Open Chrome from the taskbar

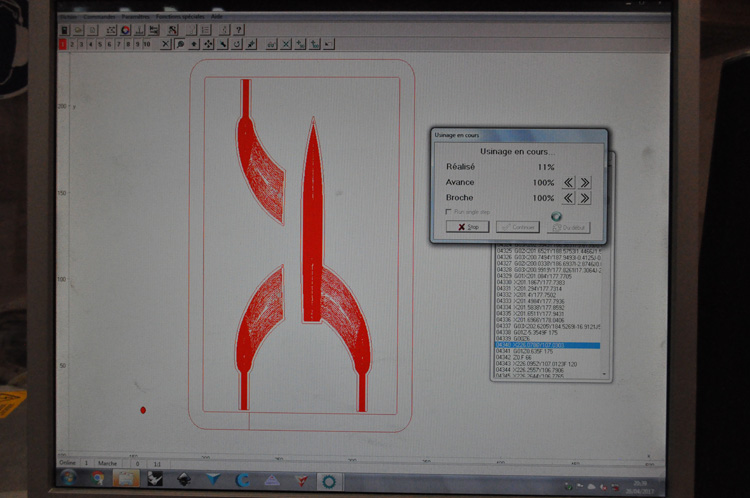98,478
